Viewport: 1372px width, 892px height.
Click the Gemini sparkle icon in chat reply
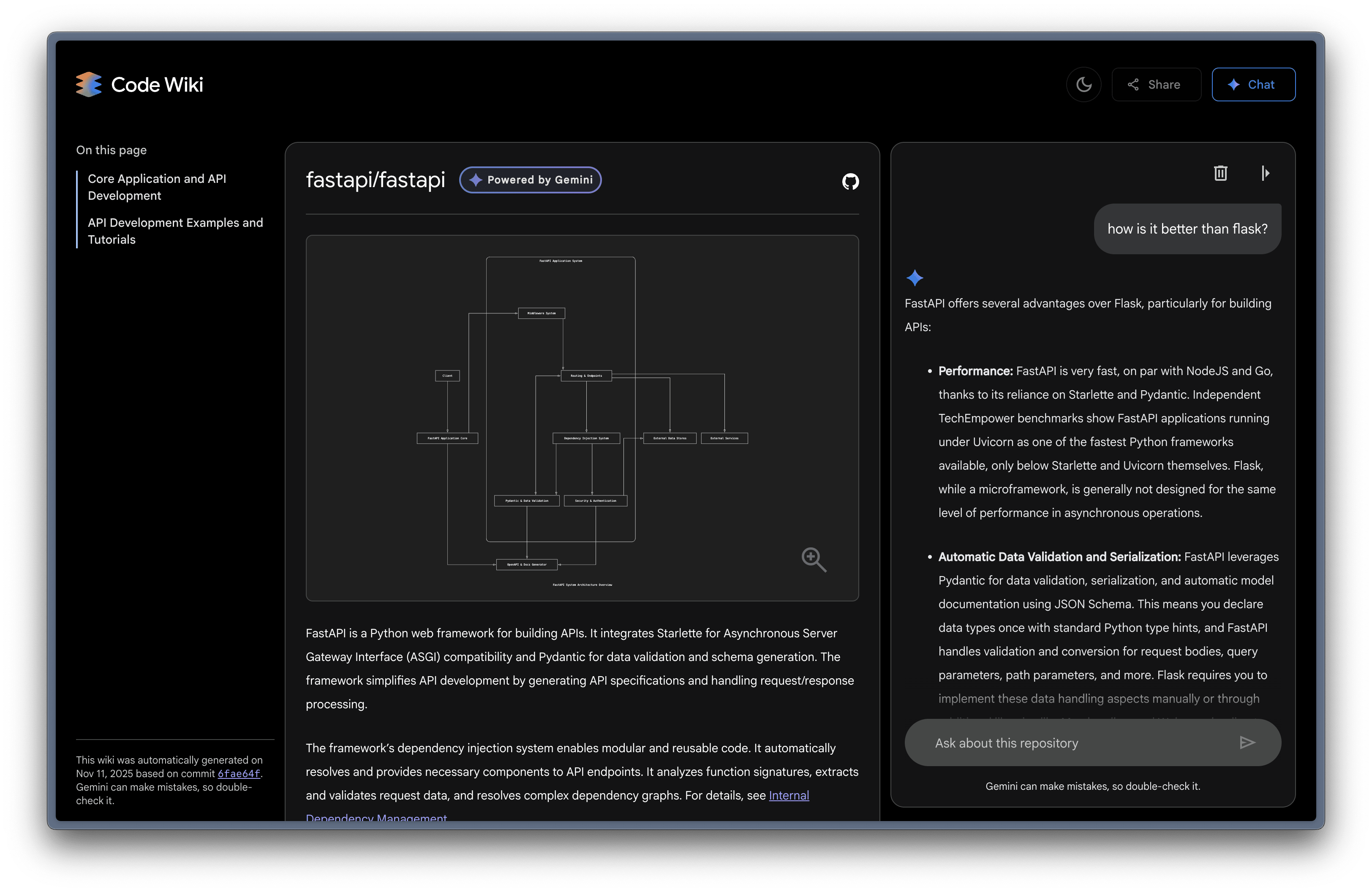pyautogui.click(x=914, y=278)
